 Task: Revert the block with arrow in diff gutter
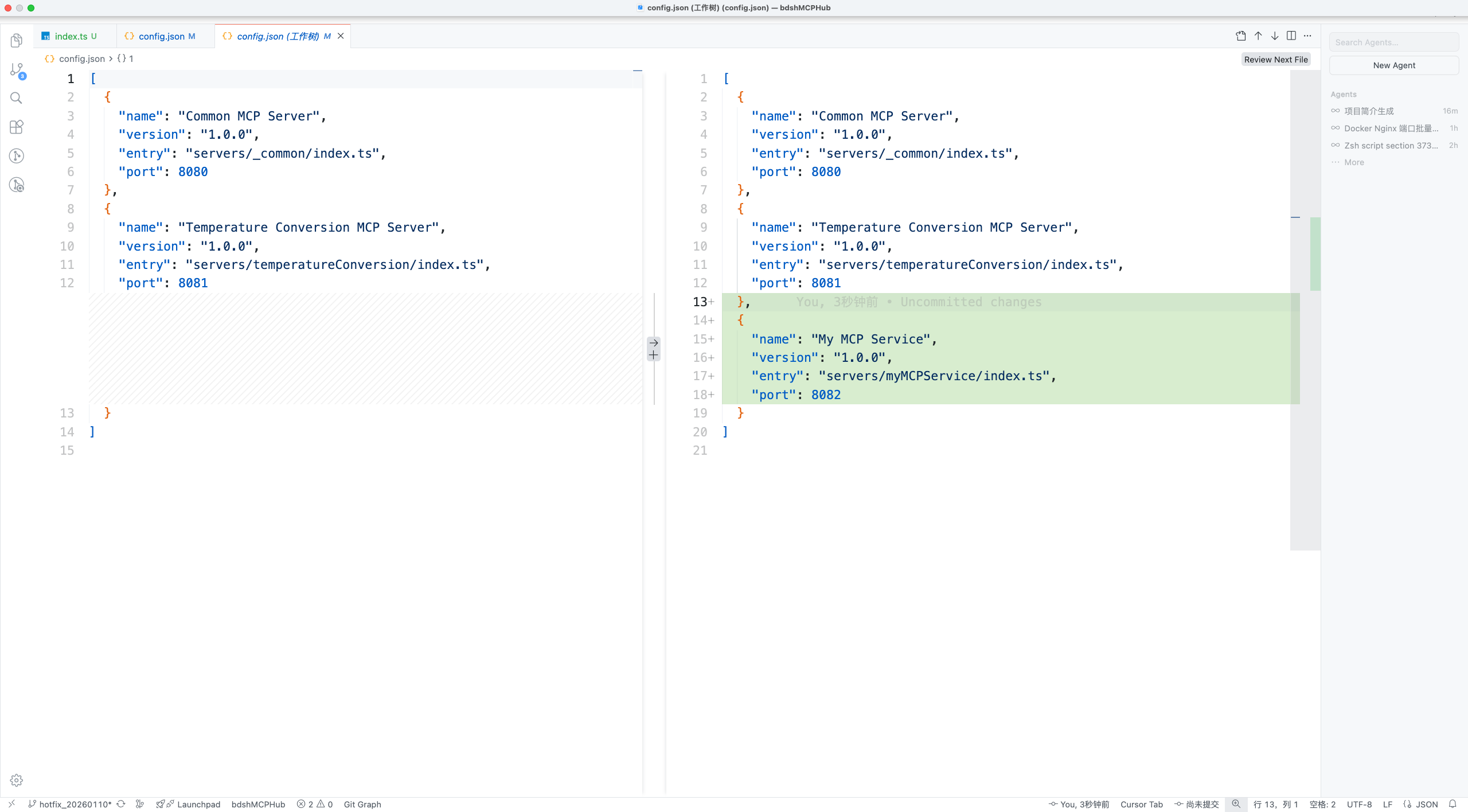click(x=654, y=343)
